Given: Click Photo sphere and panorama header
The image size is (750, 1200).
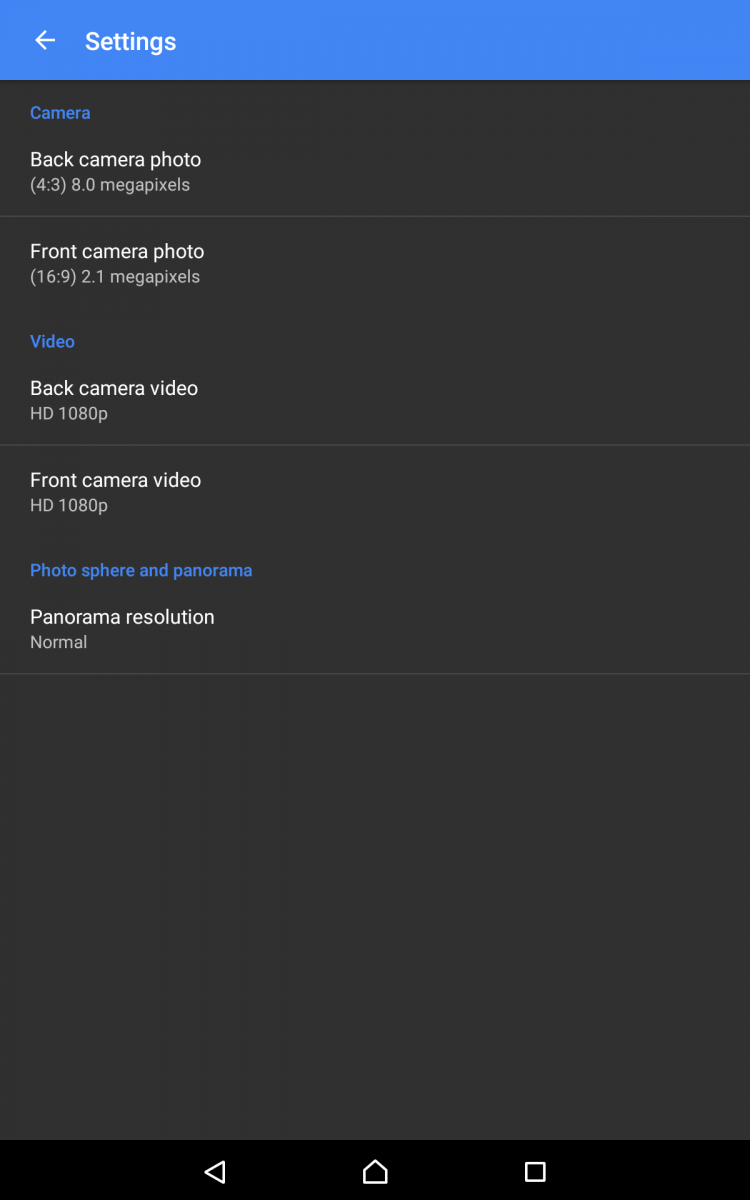Looking at the screenshot, I should point(141,571).
